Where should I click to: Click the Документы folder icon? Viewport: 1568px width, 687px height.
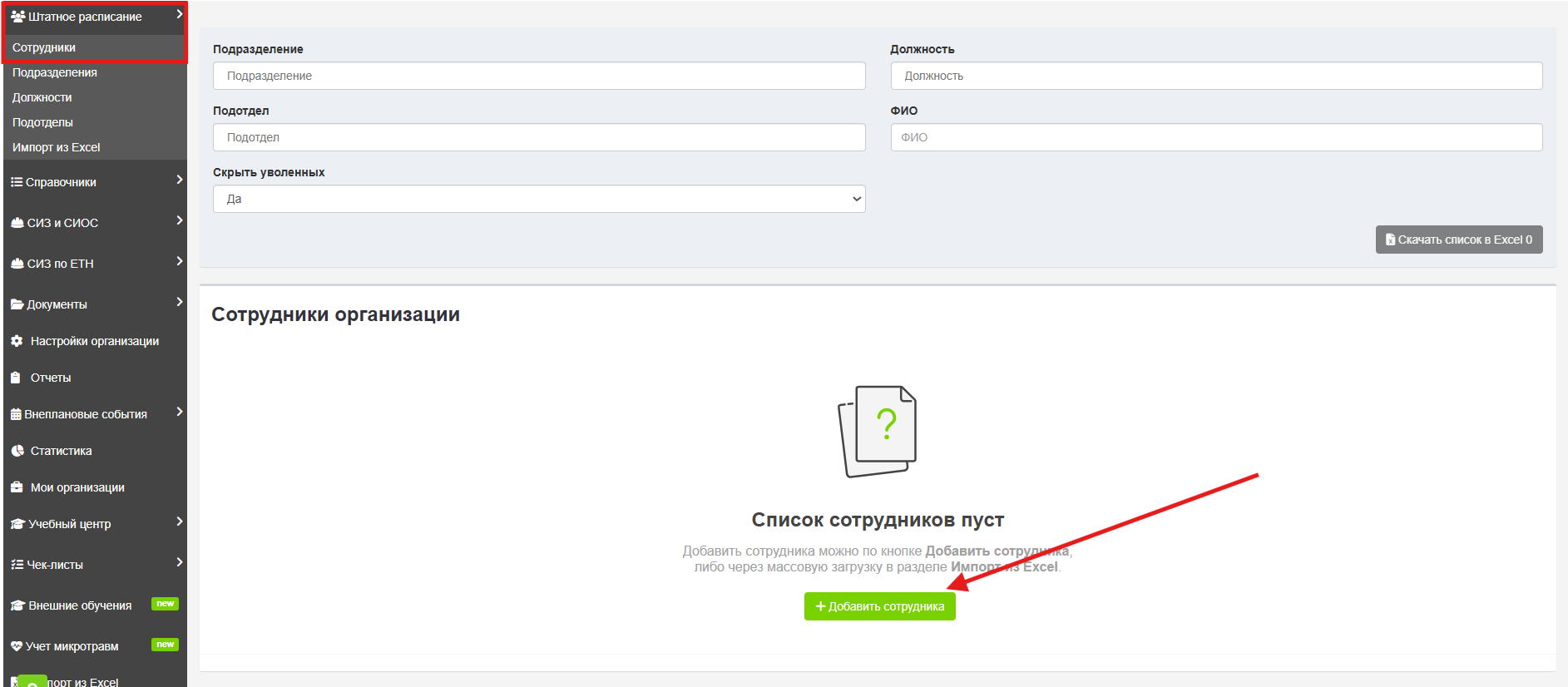tap(17, 304)
